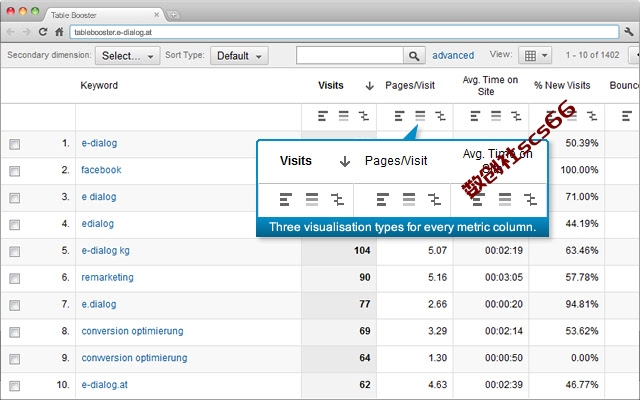Open keyword link facebook
The image size is (640, 400).
pyautogui.click(x=101, y=170)
